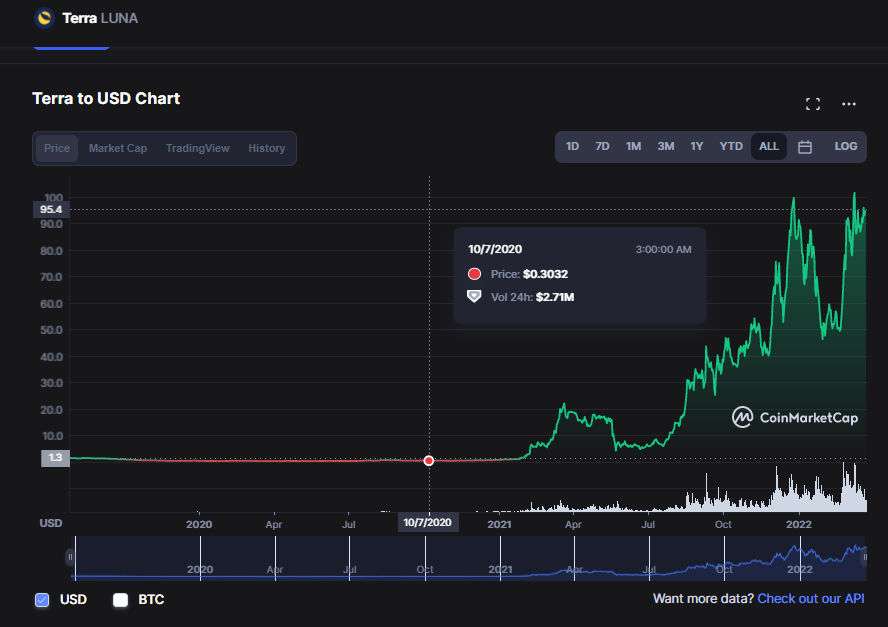Open the Check out our API link
The height and width of the screenshot is (627, 888).
pyautogui.click(x=810, y=599)
